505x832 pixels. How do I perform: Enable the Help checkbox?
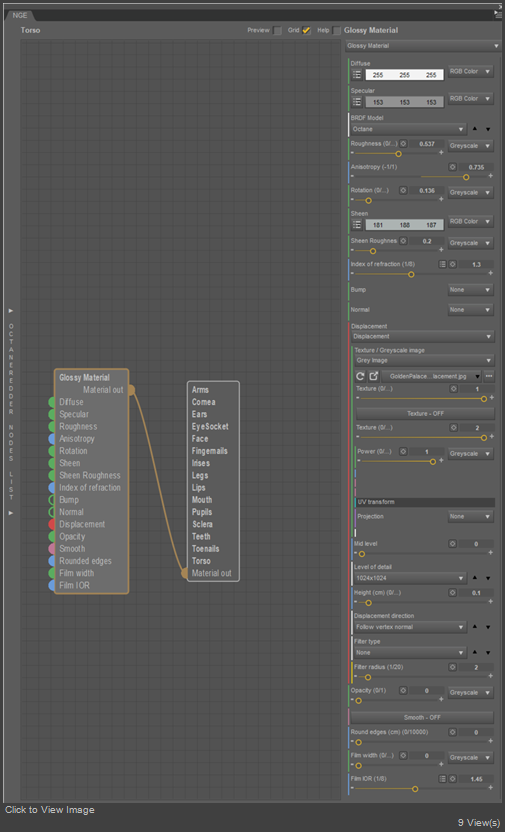336,31
